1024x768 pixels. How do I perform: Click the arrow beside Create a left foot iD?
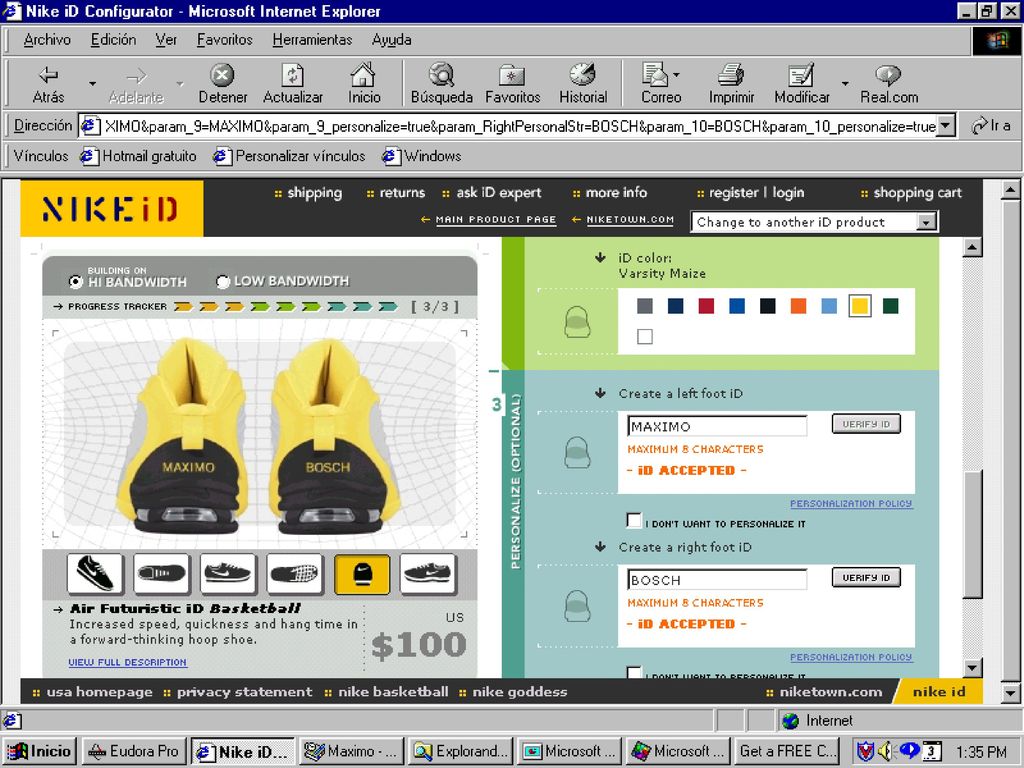600,393
